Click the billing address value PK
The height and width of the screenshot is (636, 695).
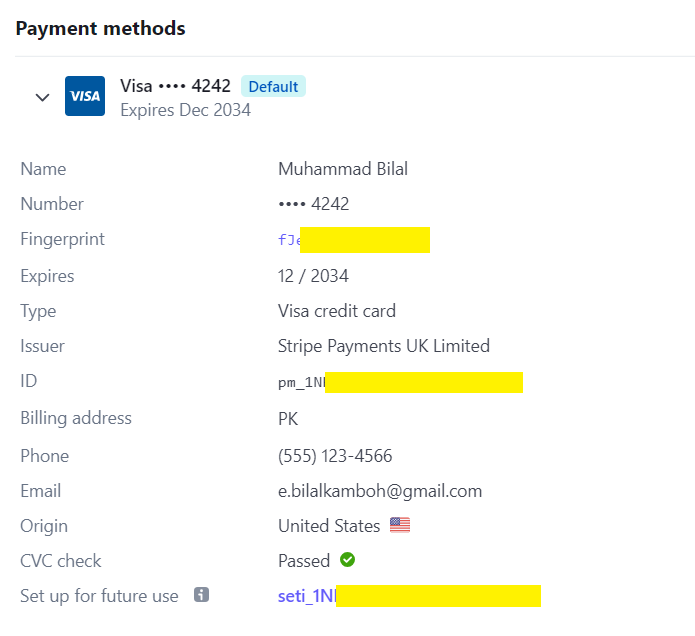click(x=288, y=419)
